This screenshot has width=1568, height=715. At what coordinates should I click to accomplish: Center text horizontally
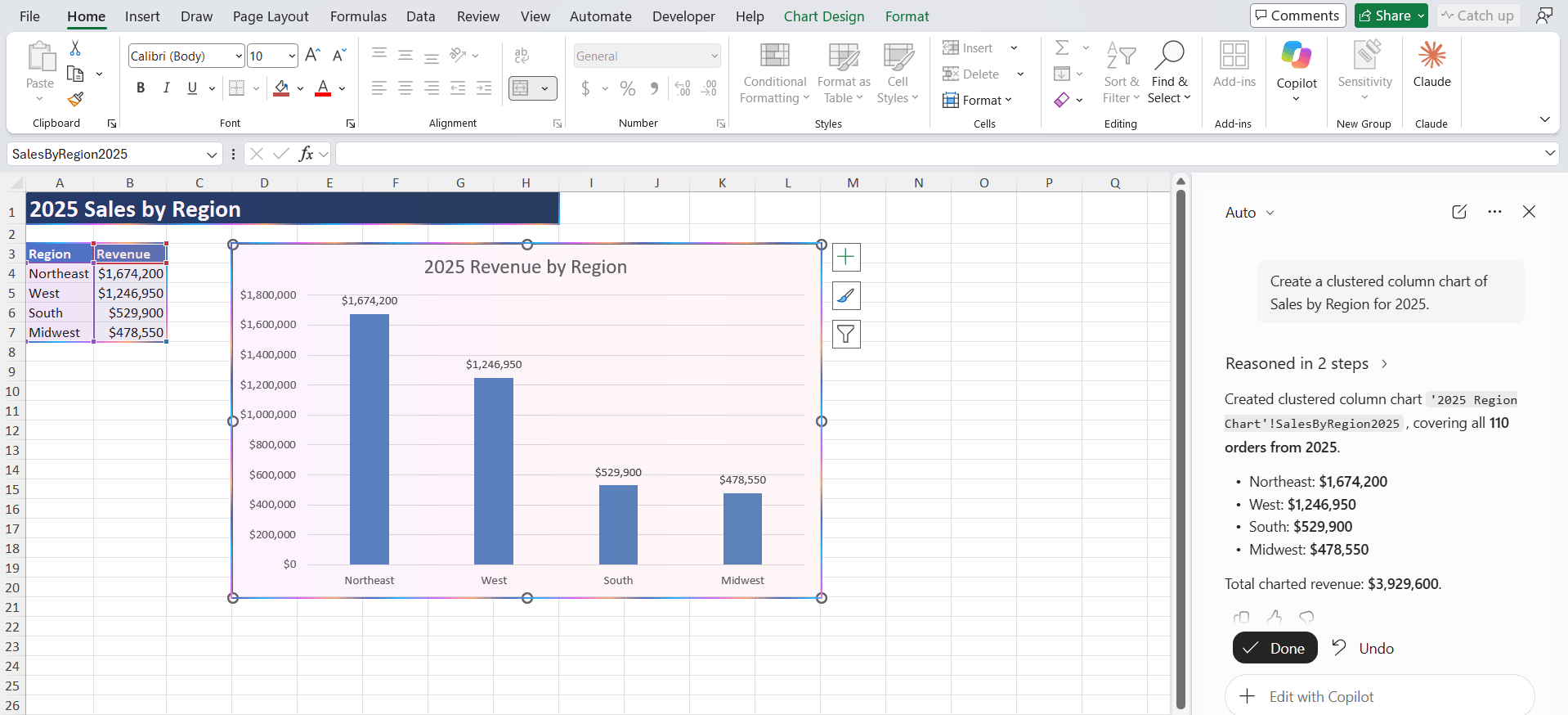[405, 88]
